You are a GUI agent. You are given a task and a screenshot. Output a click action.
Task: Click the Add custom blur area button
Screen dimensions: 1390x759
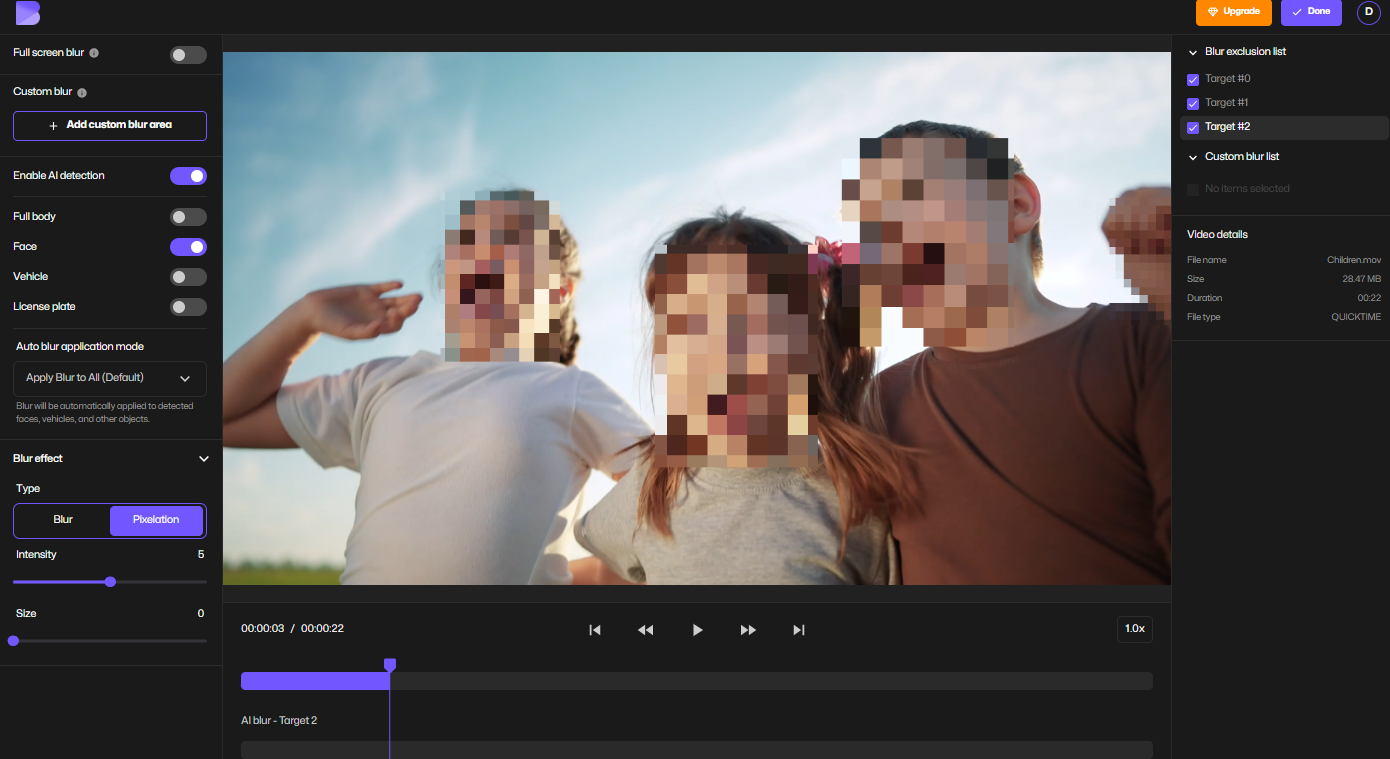tap(109, 126)
